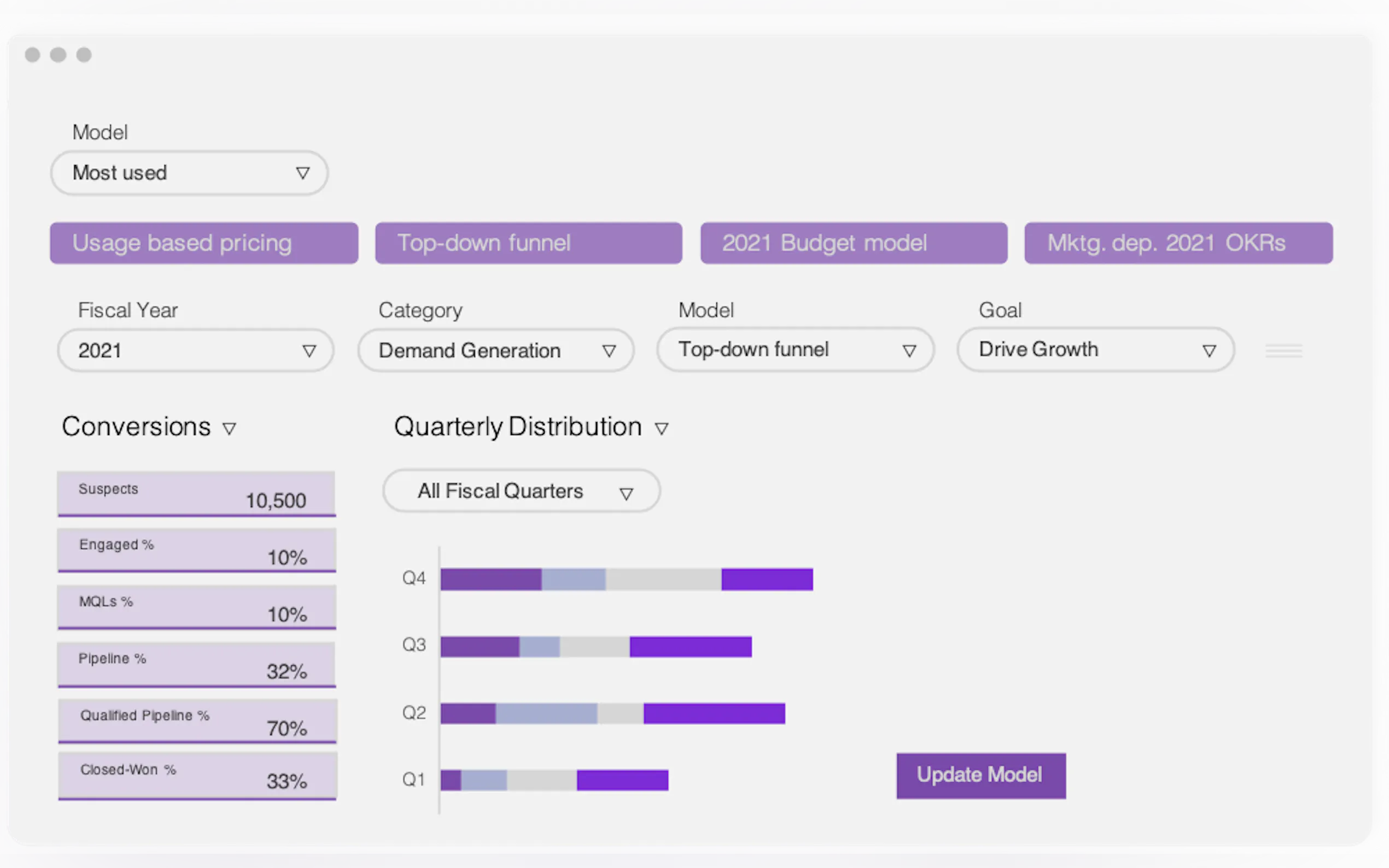1389x868 pixels.
Task: Edit the Engaged % value field
Action: [x=196, y=550]
